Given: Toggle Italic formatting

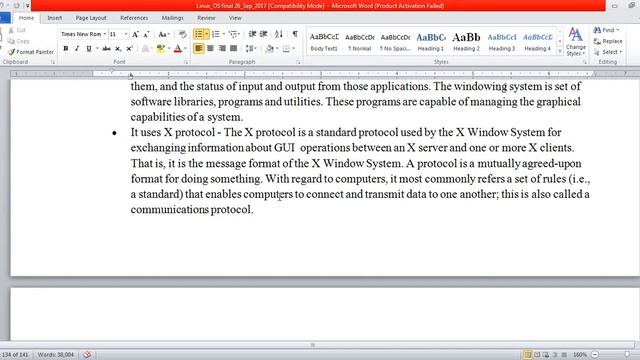Looking at the screenshot, I should (x=77, y=49).
